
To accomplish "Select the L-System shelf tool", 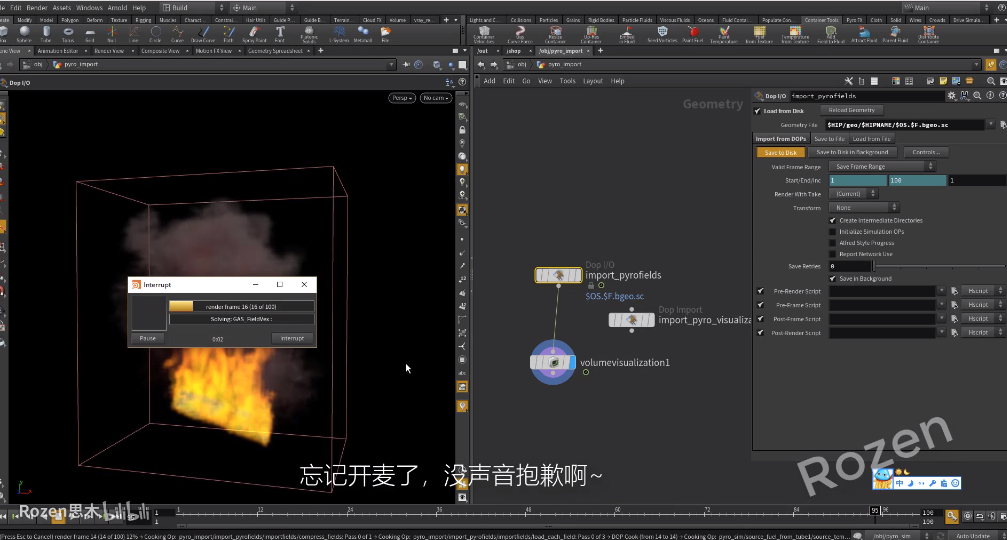I will point(339,33).
